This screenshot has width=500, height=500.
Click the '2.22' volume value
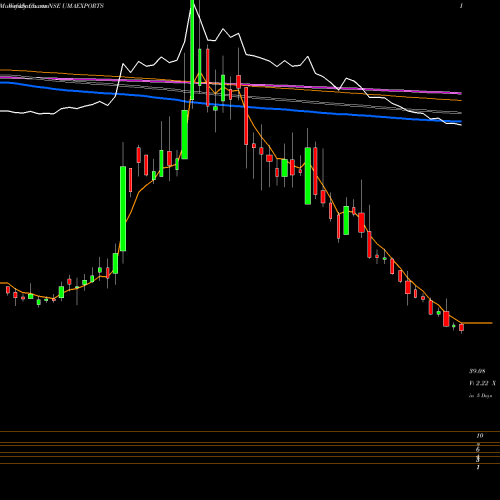(482, 383)
